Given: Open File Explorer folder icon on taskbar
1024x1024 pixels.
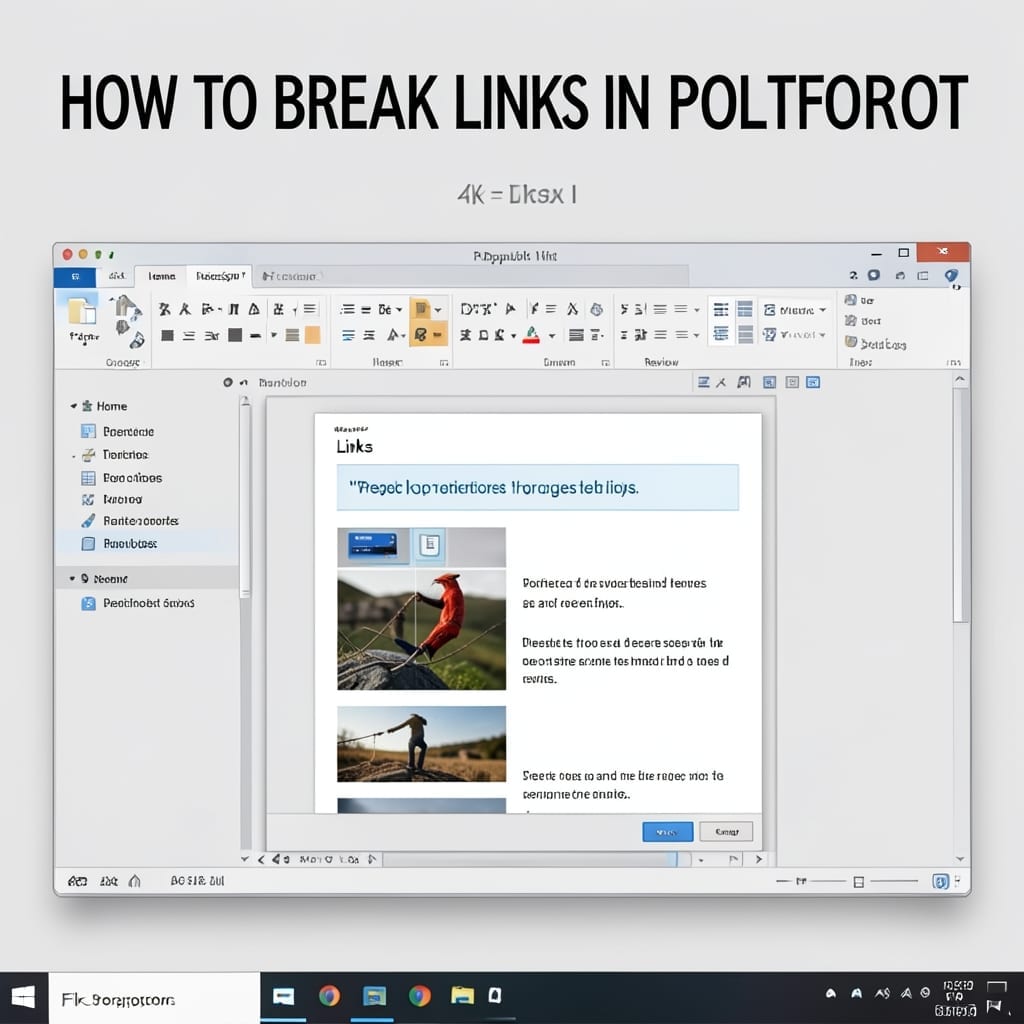Looking at the screenshot, I should point(462,995).
